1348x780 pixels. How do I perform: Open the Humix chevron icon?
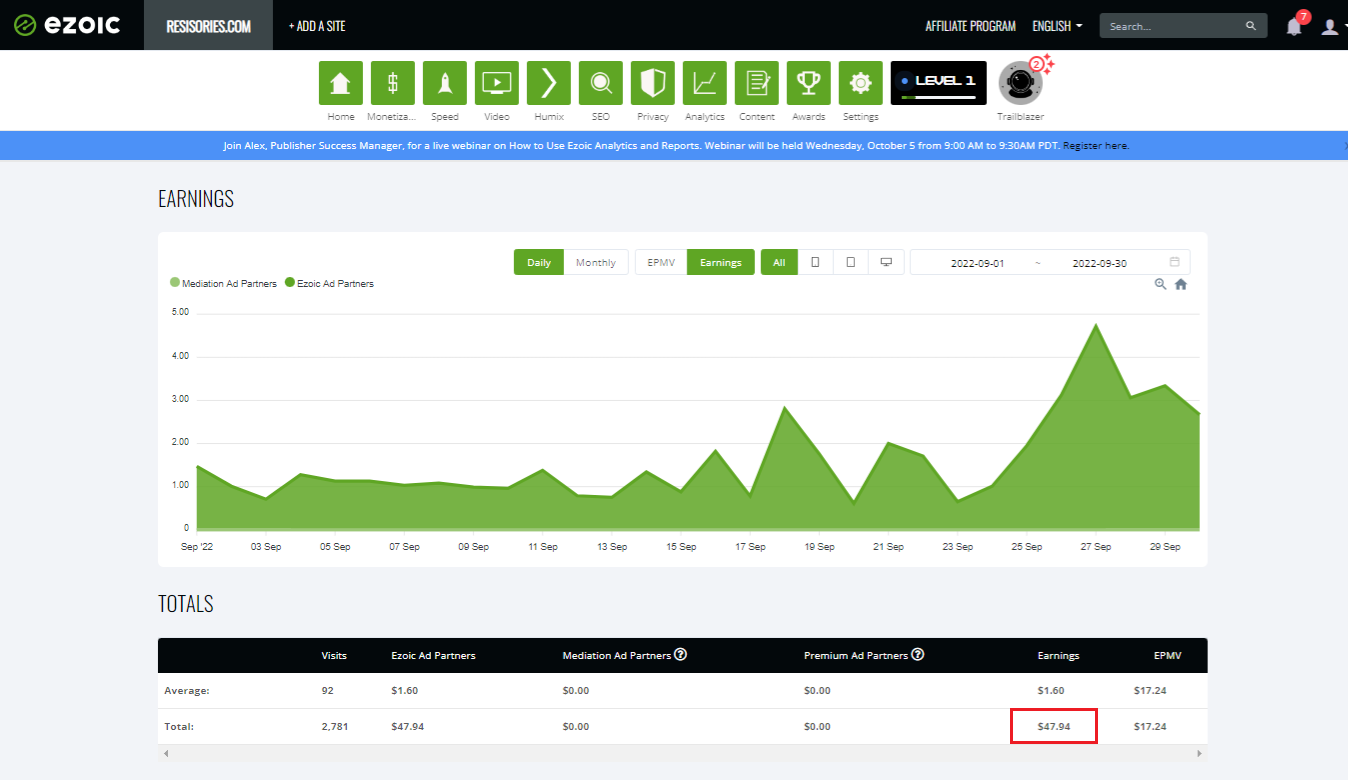coord(548,83)
